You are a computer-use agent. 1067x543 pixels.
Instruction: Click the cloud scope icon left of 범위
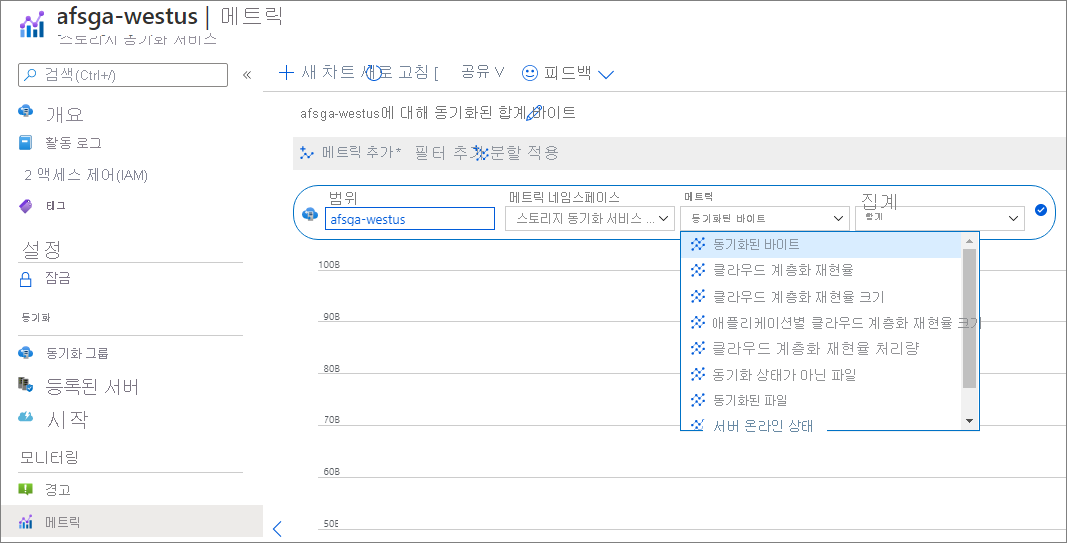coord(310,214)
